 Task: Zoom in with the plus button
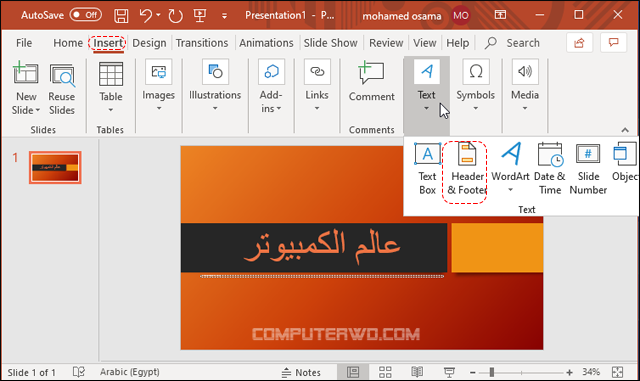tap(569, 372)
